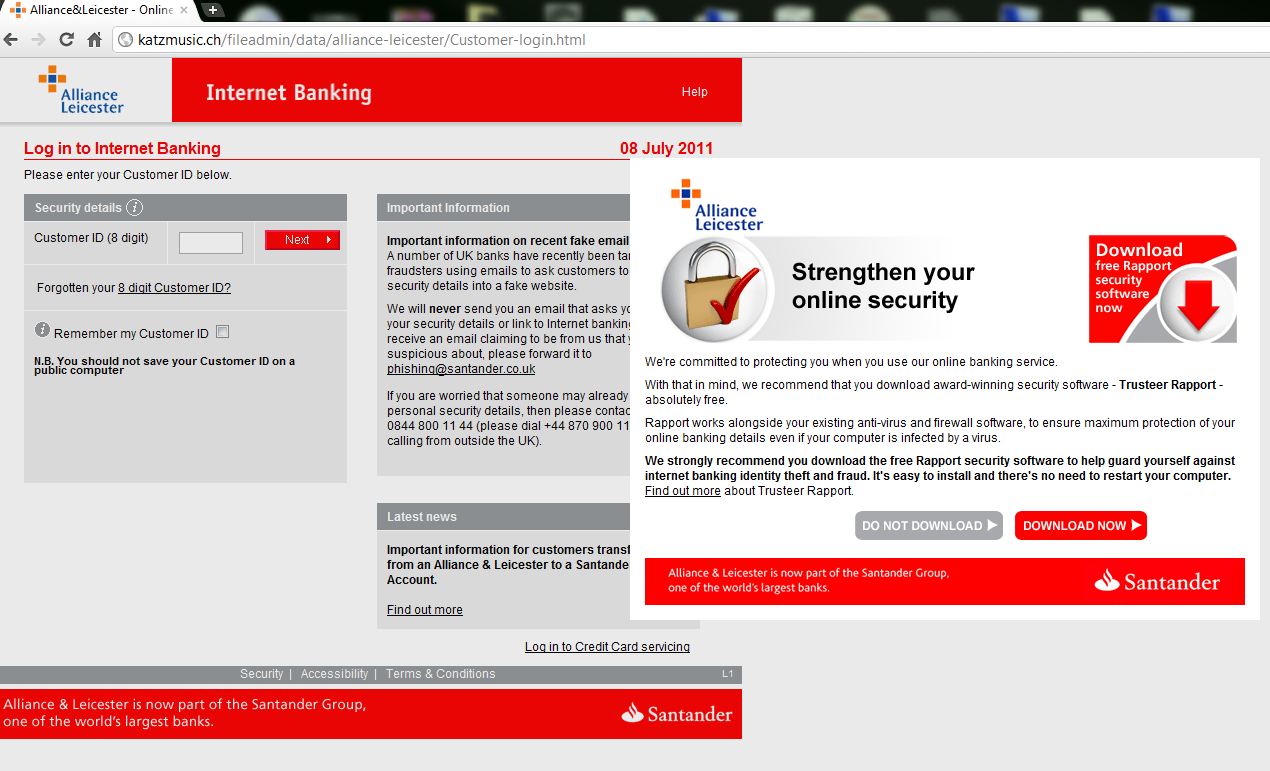This screenshot has height=771, width=1270.
Task: Choose the DO NOT DOWNLOAD button
Action: click(929, 526)
